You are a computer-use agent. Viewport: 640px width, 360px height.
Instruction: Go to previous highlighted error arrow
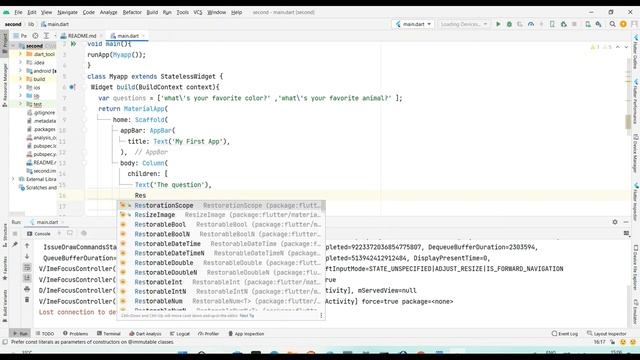tap(618, 47)
